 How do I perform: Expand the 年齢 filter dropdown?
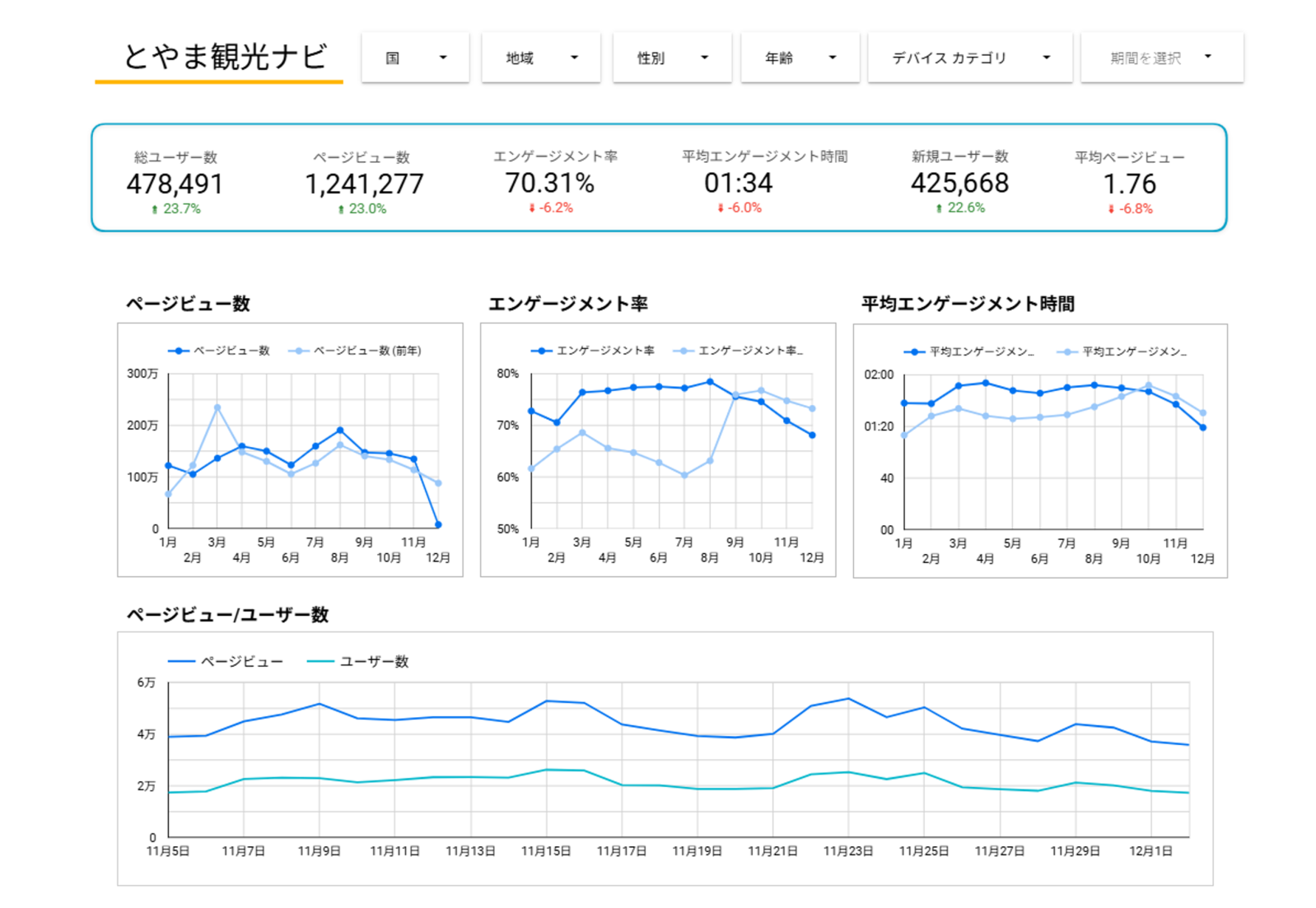click(800, 58)
